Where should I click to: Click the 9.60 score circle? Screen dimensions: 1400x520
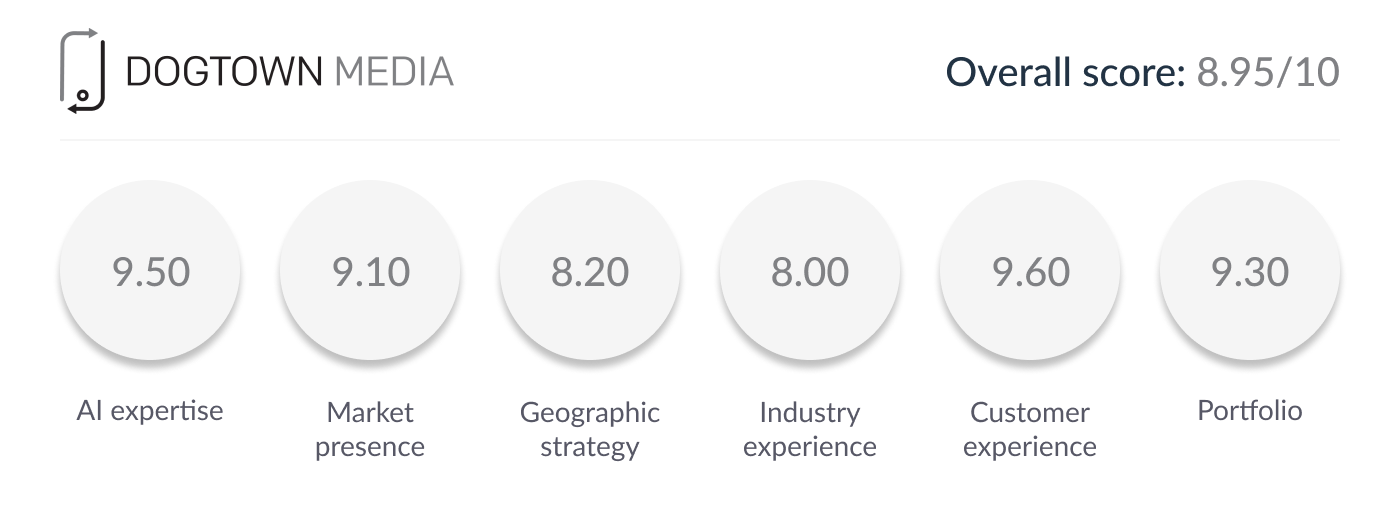click(1030, 272)
